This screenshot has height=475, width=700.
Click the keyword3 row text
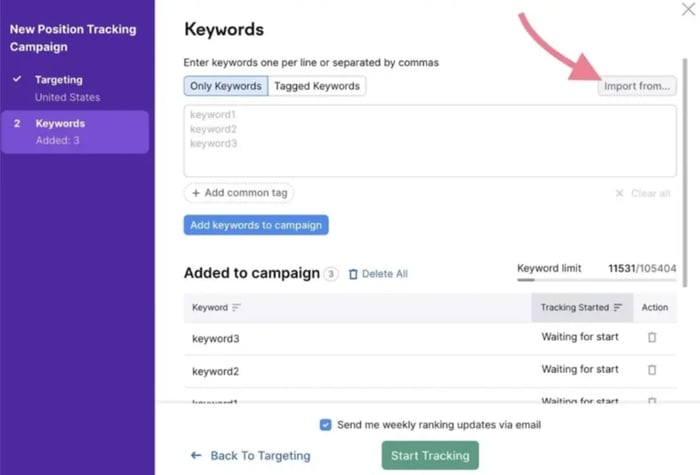(216, 338)
